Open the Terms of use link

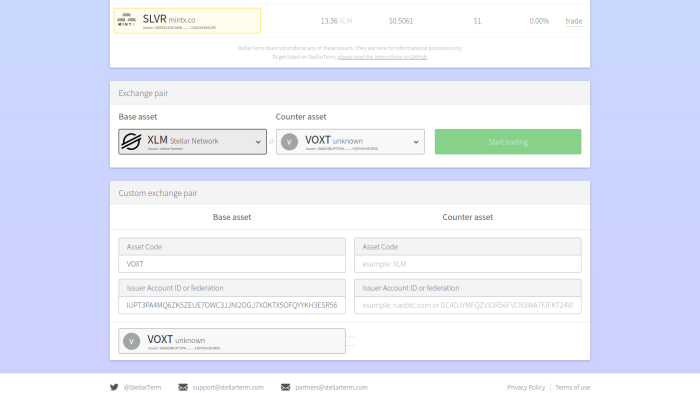573,387
